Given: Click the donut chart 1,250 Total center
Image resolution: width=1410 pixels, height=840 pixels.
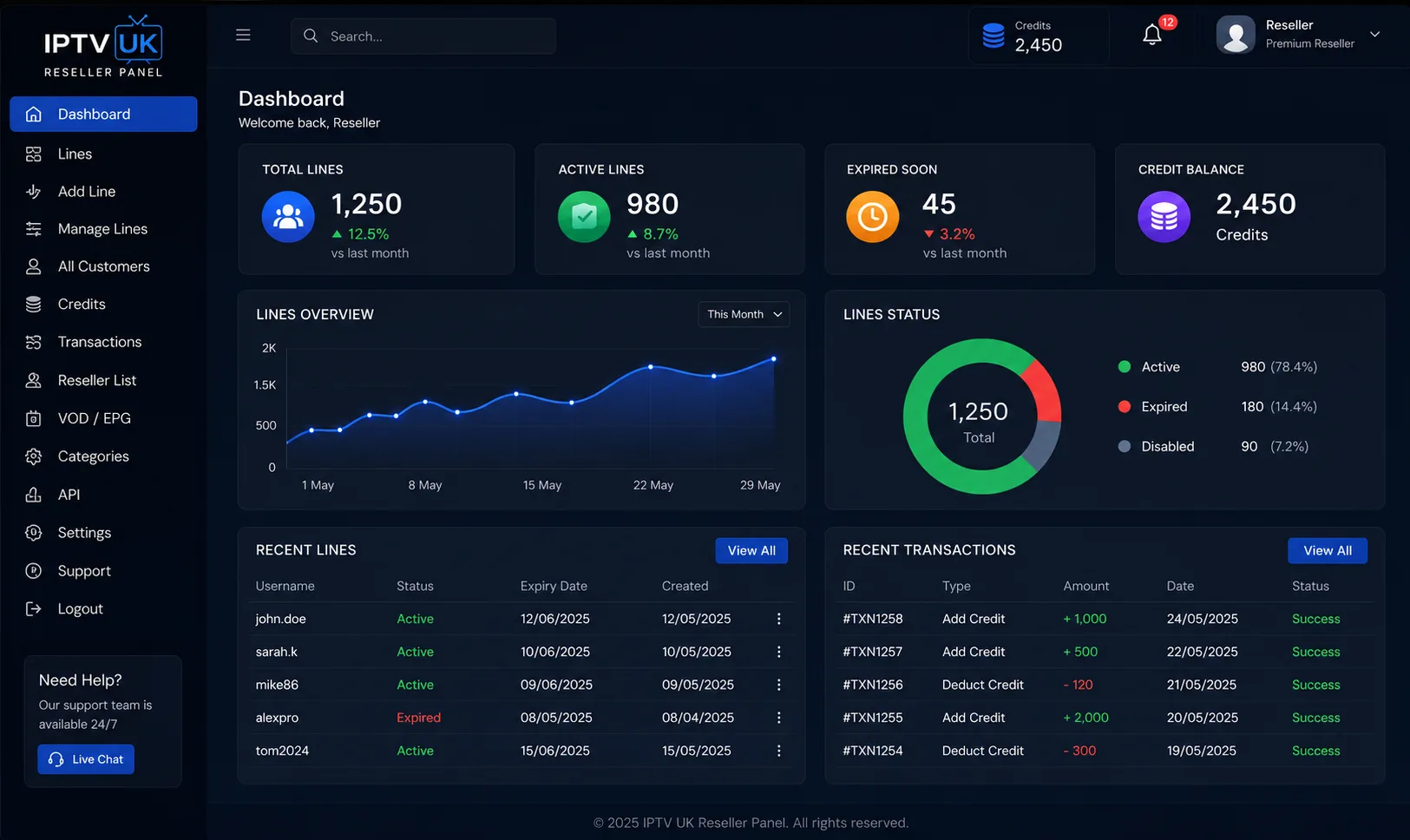Looking at the screenshot, I should pos(979,421).
